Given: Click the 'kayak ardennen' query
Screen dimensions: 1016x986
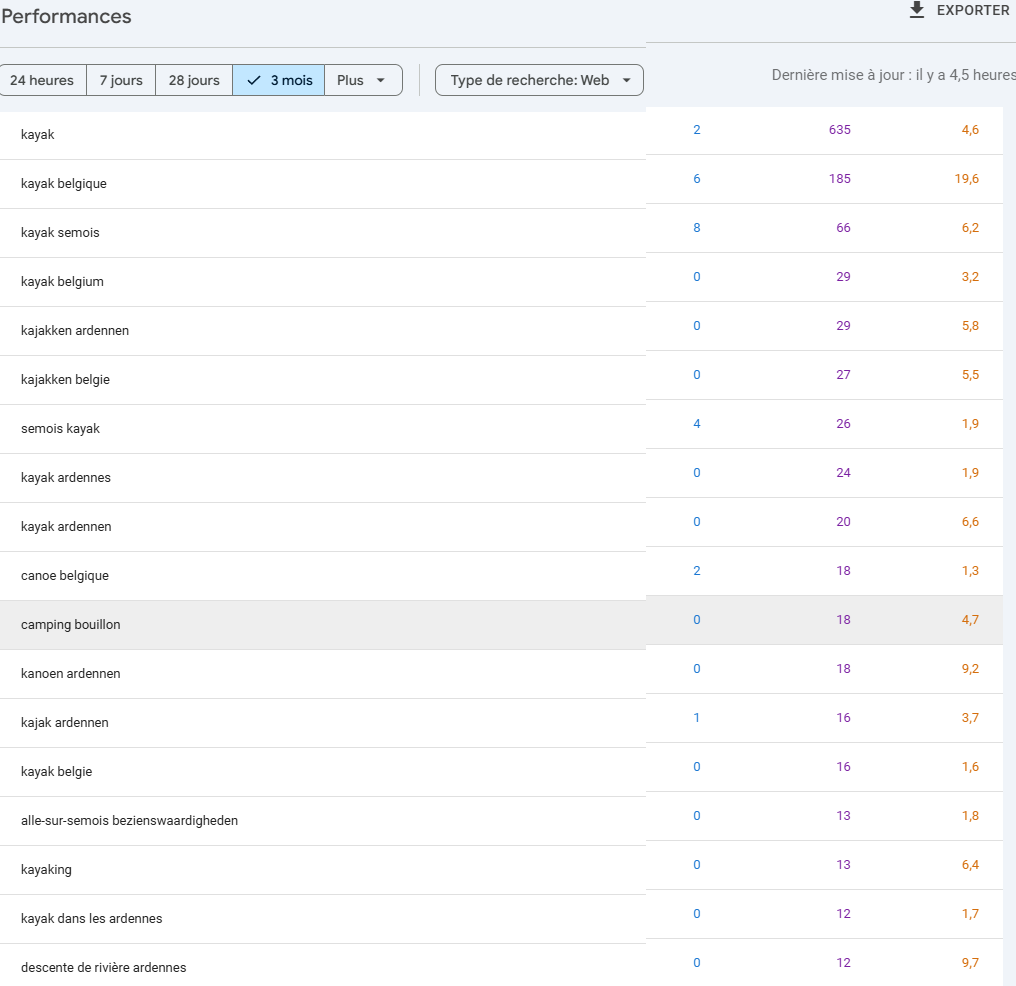Looking at the screenshot, I should point(66,527).
